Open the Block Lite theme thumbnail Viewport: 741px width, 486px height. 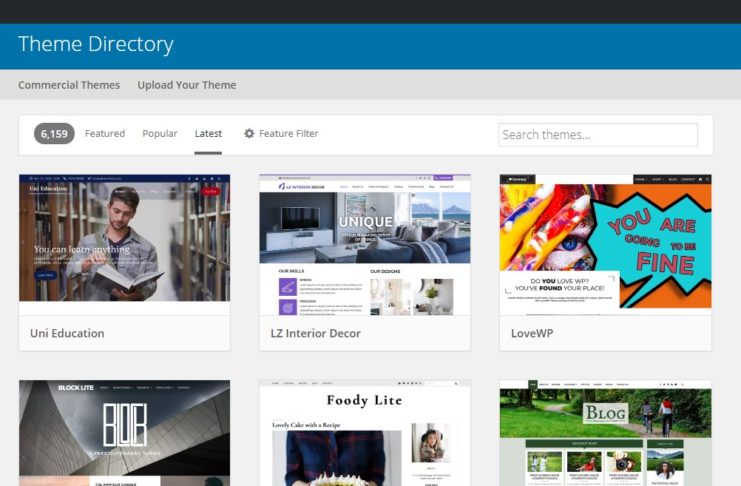pos(125,433)
